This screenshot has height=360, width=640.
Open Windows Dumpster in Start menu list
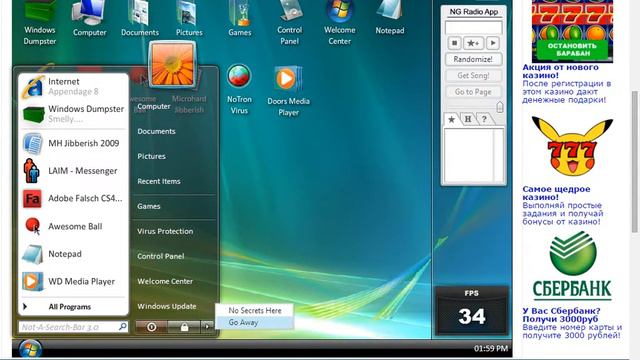pos(73,114)
